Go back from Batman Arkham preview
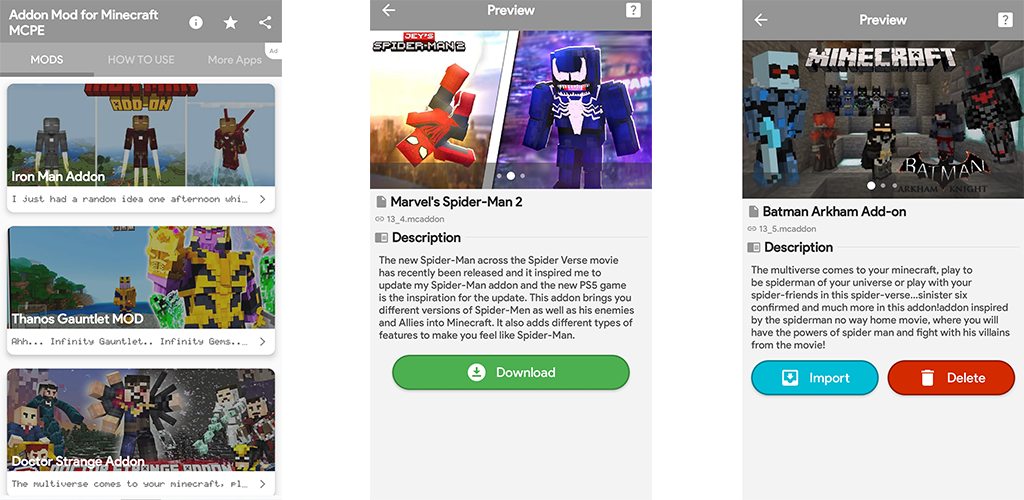1024x500 pixels. click(x=761, y=20)
